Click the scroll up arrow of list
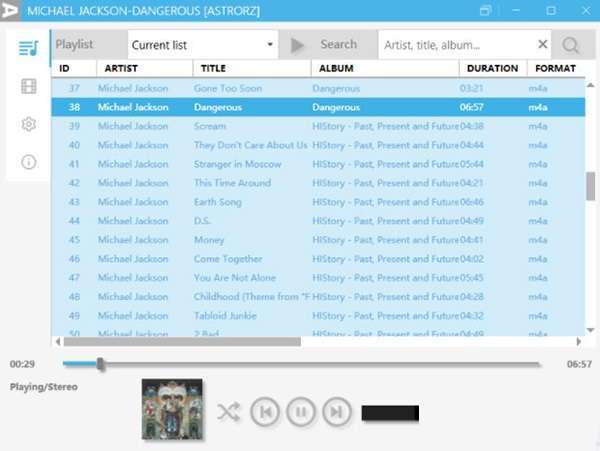The height and width of the screenshot is (451, 600). pyautogui.click(x=590, y=85)
